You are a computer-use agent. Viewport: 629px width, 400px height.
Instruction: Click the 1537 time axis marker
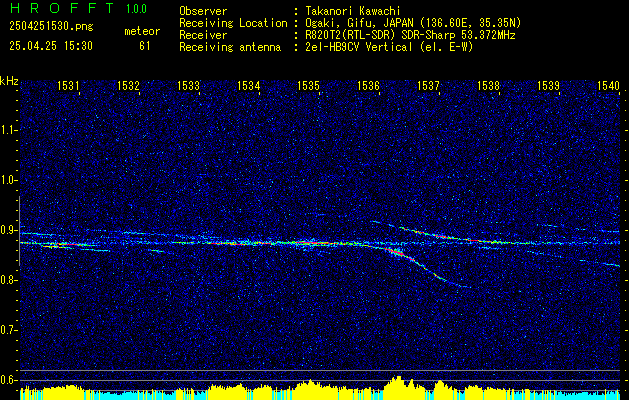(x=428, y=85)
